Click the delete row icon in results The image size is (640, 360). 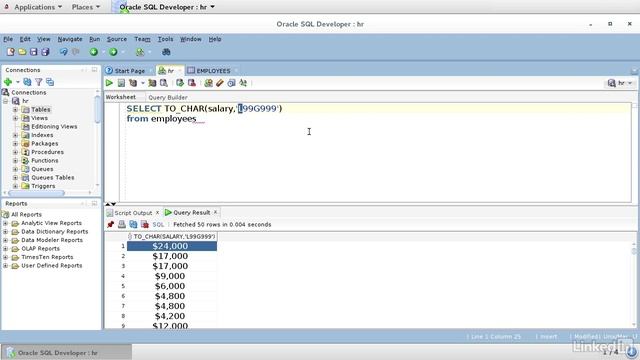144,224
